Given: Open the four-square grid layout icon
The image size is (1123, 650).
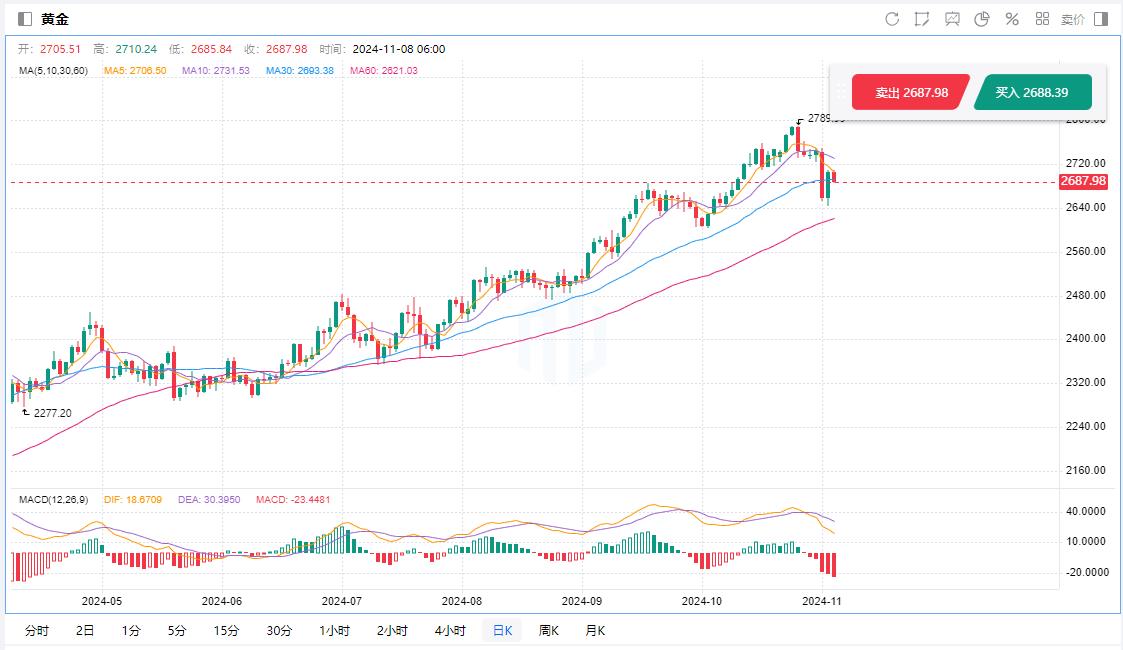Looking at the screenshot, I should (1042, 19).
